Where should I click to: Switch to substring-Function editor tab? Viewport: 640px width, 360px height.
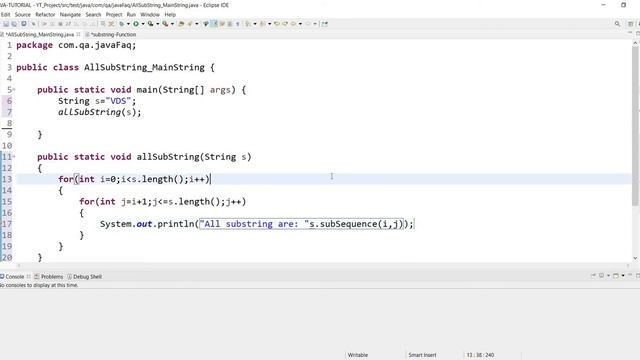coord(111,34)
